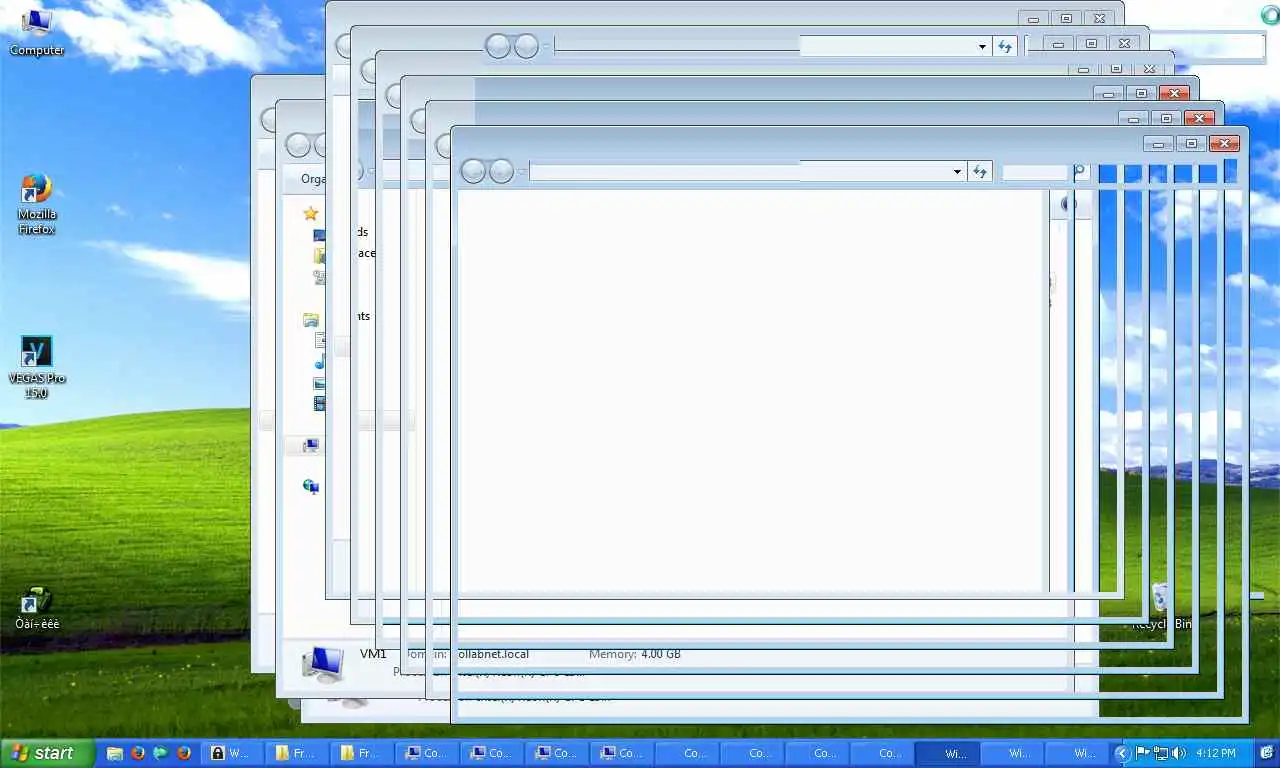The height and width of the screenshot is (768, 1280).
Task: Open the VEGAS Pro 15.0 desktop shortcut
Action: click(36, 367)
